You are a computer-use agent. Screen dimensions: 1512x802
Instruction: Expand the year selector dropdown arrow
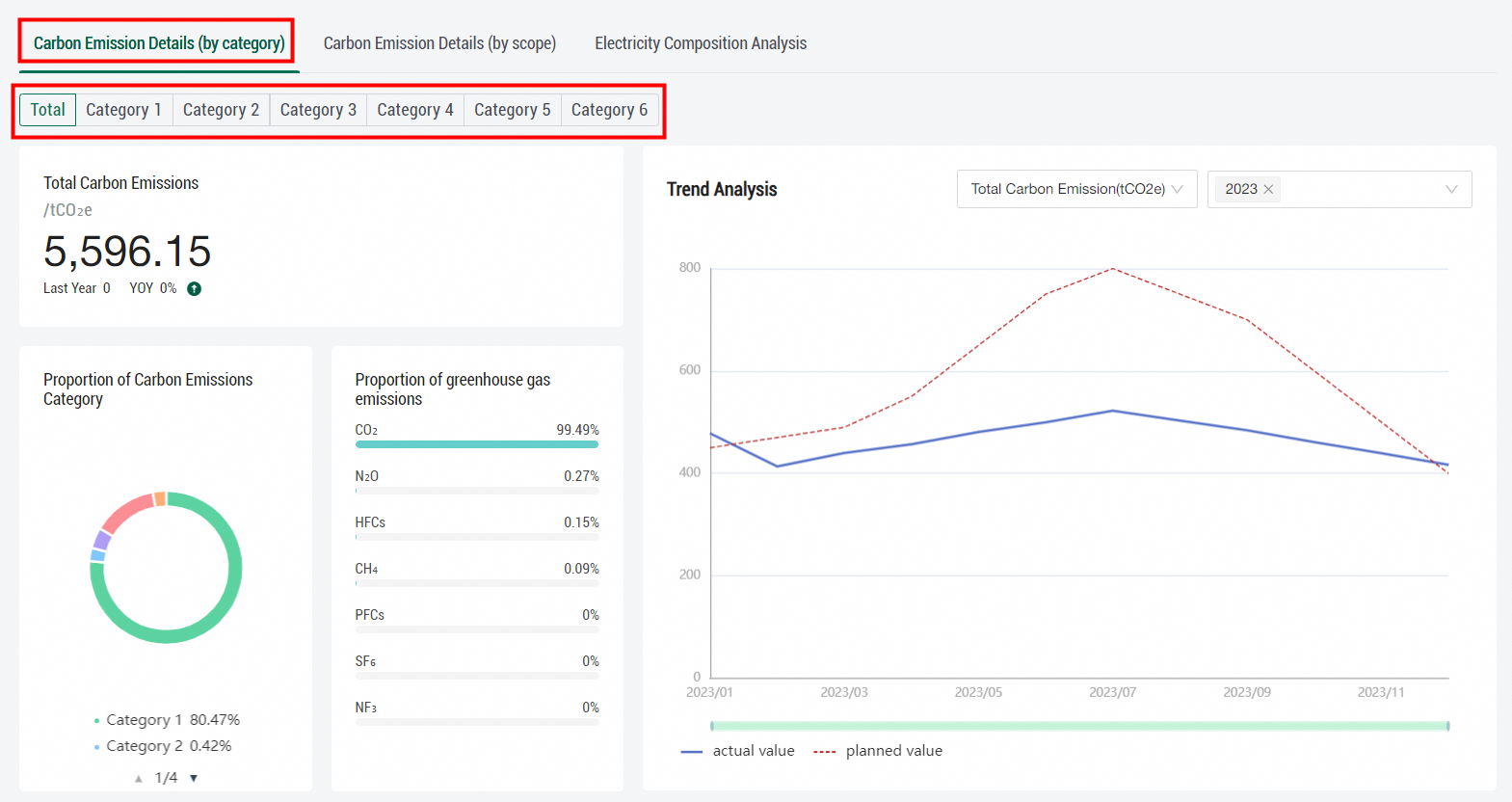coord(1450,189)
